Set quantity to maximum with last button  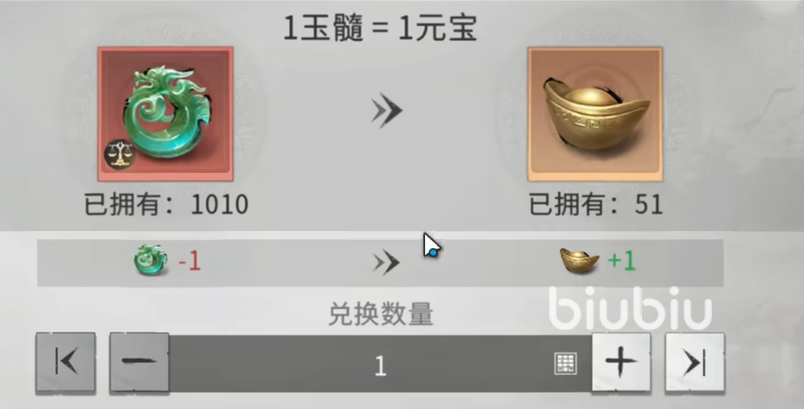(695, 363)
